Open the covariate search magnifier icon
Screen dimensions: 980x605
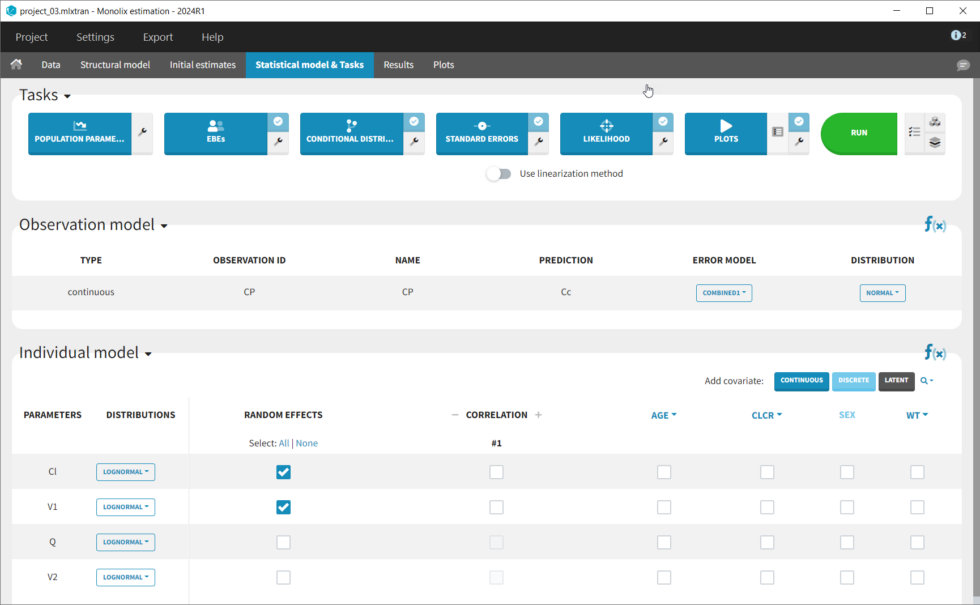coord(926,381)
